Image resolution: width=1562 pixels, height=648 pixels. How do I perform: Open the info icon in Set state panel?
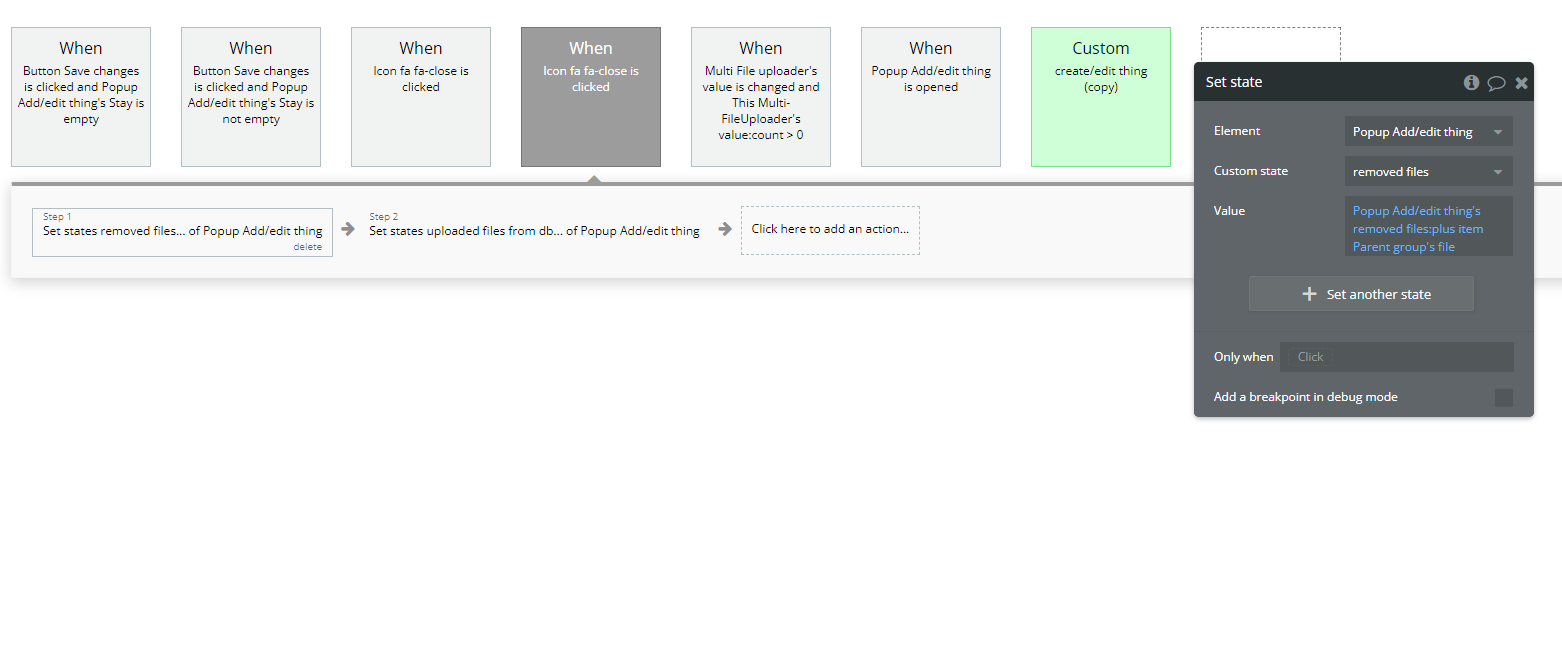1471,82
